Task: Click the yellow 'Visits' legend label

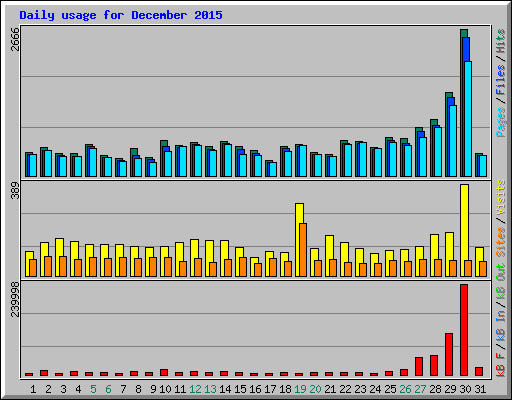Action: click(501, 197)
